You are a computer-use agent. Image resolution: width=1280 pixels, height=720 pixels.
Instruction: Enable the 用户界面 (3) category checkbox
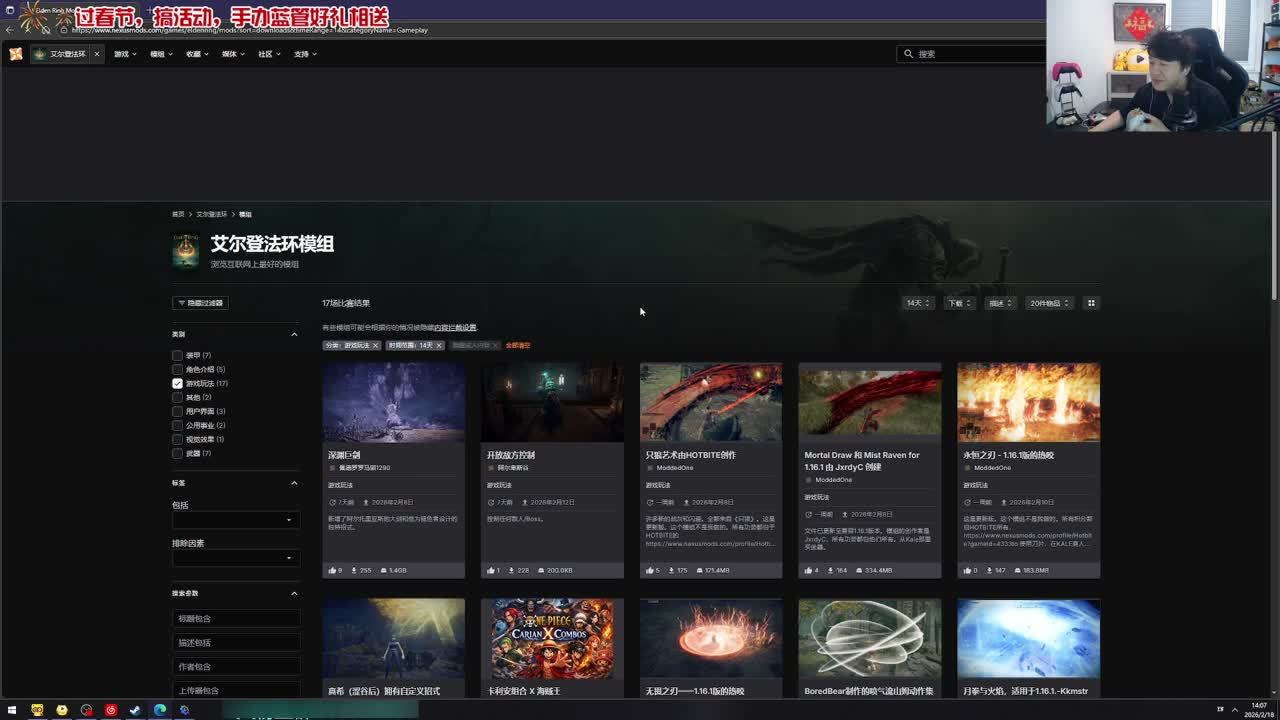pyautogui.click(x=177, y=412)
